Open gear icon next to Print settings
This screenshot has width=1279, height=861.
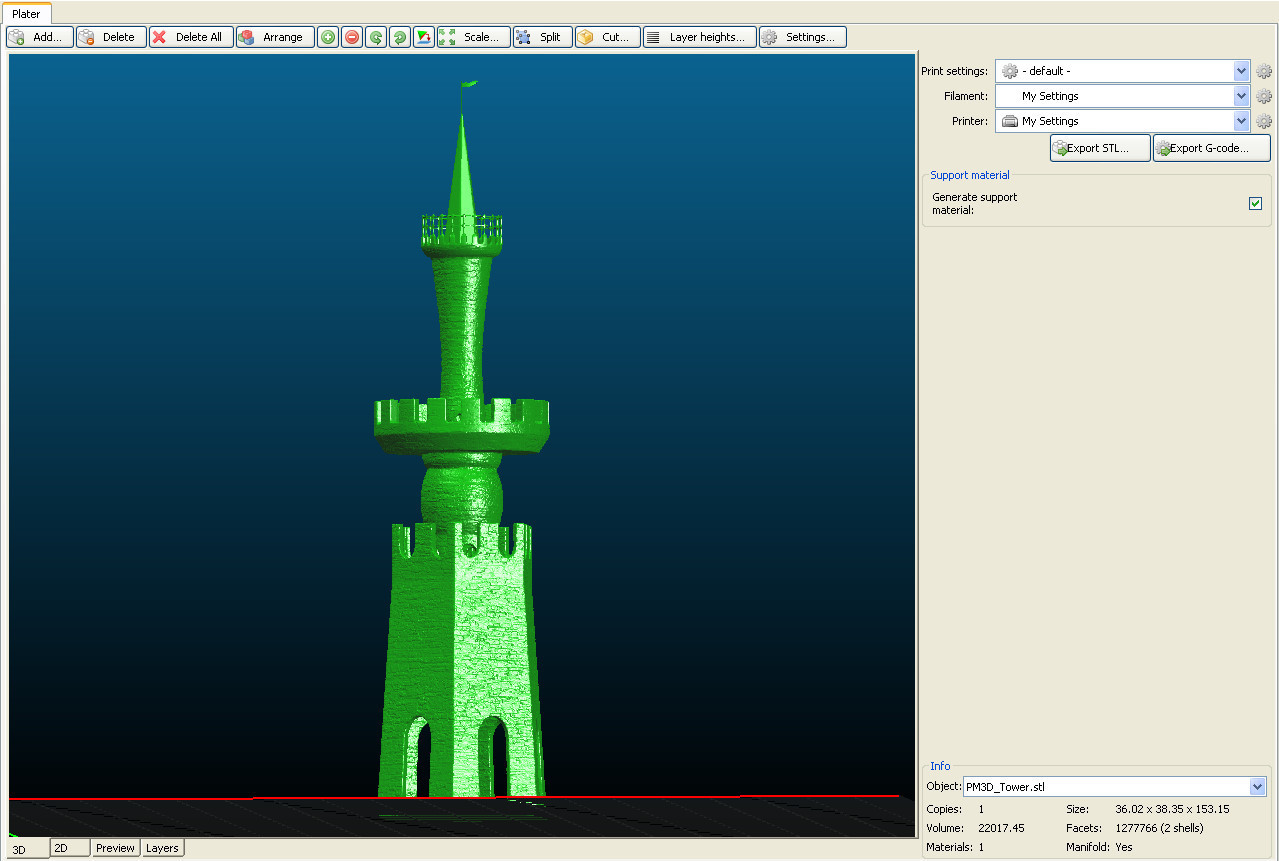(x=1264, y=72)
